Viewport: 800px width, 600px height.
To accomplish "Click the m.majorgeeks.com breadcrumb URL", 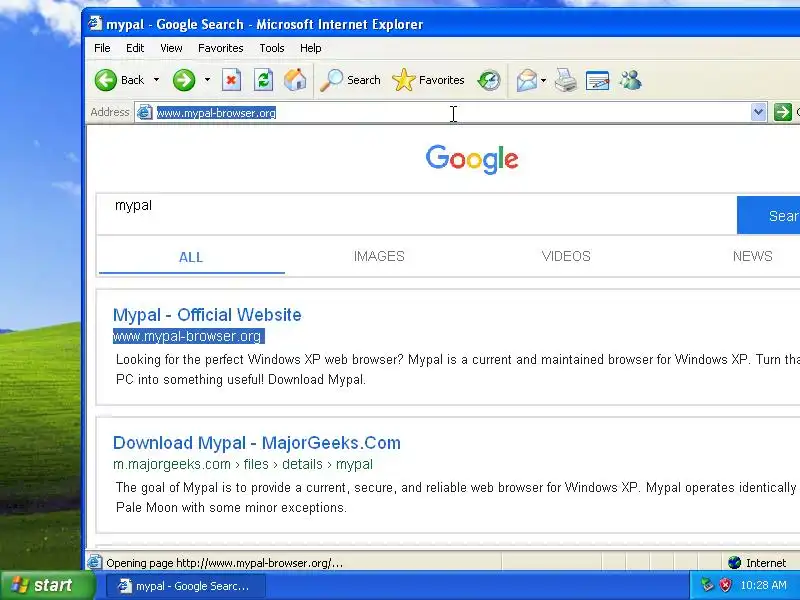I will 243,464.
